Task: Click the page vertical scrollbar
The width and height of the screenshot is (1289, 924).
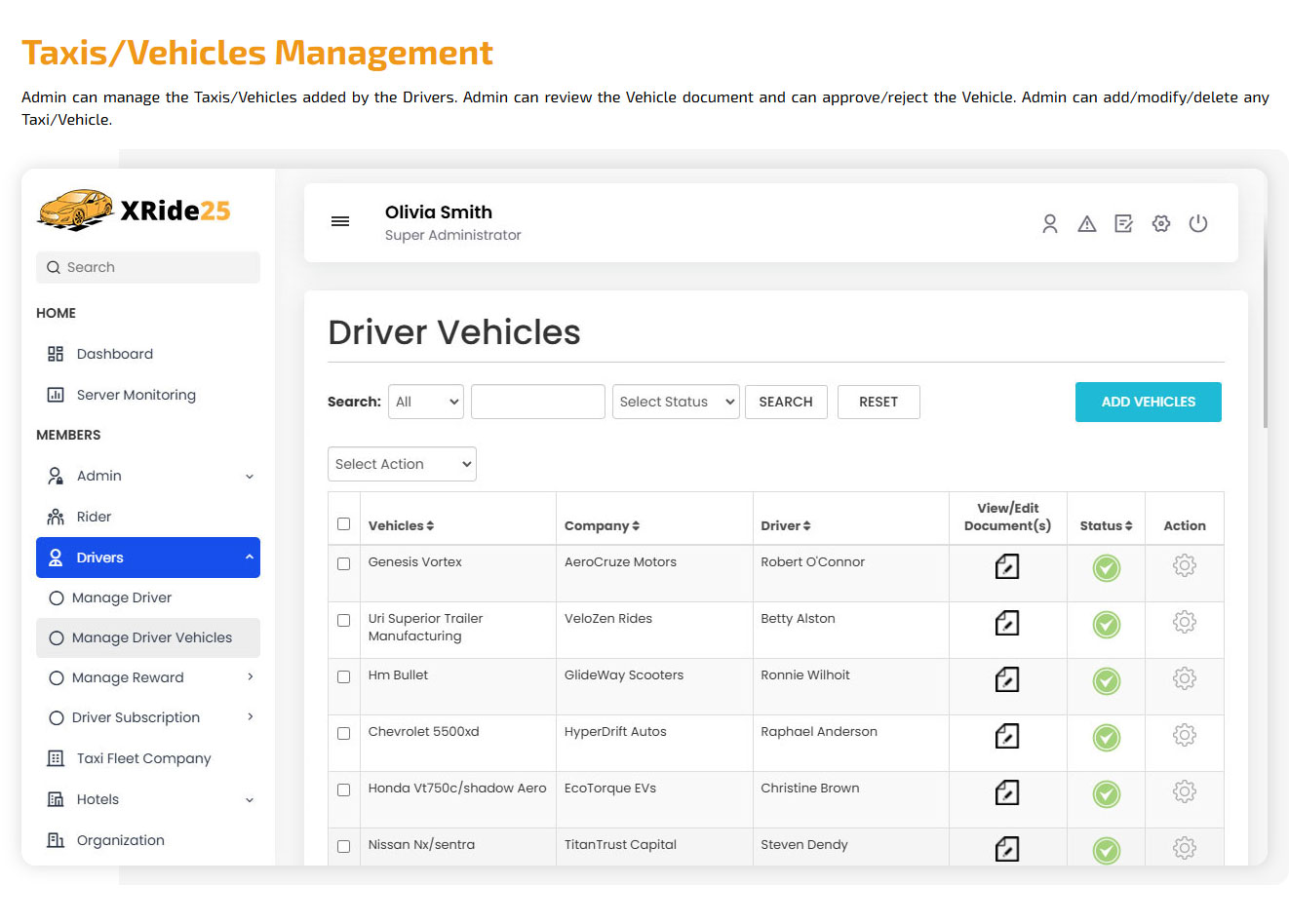Action: pyautogui.click(x=1266, y=322)
